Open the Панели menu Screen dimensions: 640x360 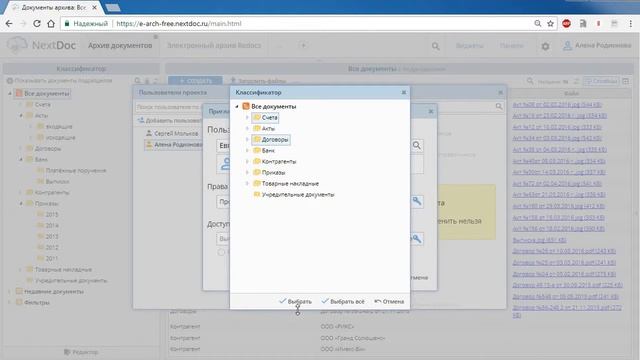(511, 46)
